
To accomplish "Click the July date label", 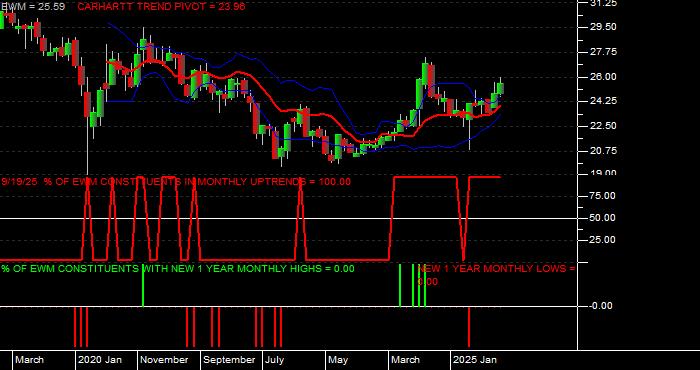I will click(274, 360).
